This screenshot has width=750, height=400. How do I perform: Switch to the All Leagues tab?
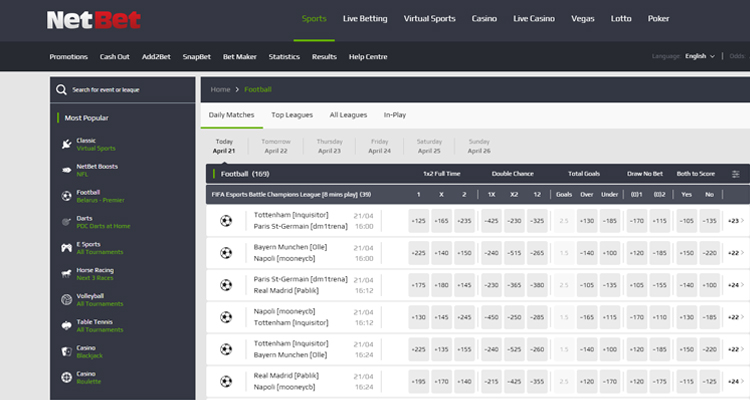pyautogui.click(x=348, y=115)
